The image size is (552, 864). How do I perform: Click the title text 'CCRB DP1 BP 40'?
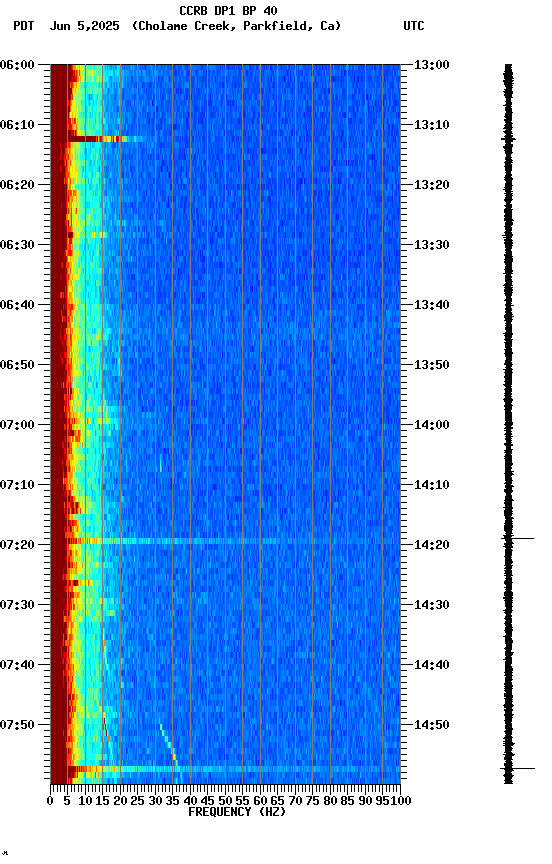(228, 11)
